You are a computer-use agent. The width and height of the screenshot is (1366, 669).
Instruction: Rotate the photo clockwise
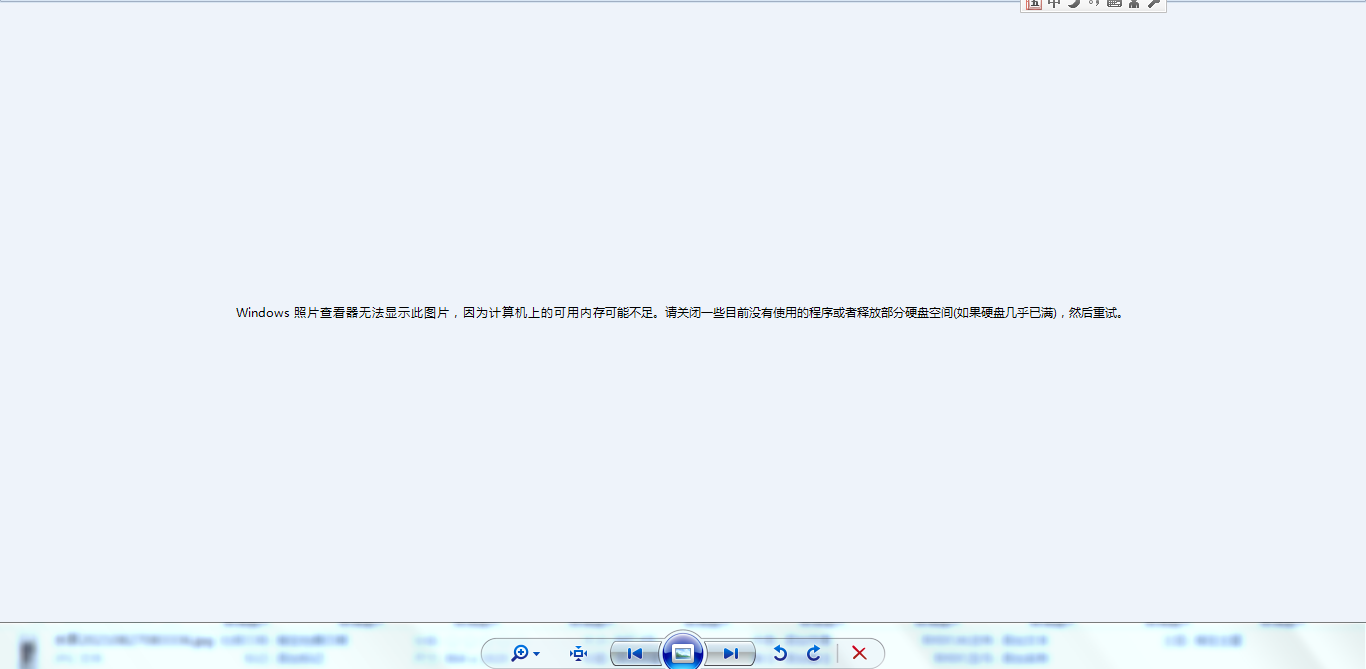pos(814,653)
